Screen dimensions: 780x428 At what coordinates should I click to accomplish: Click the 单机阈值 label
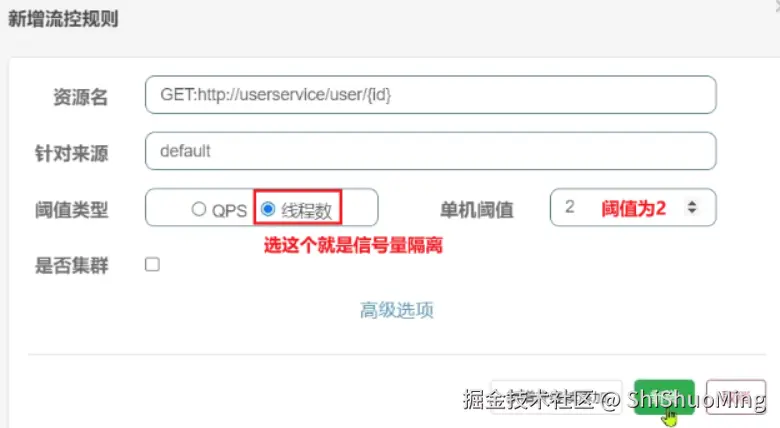[477, 210]
